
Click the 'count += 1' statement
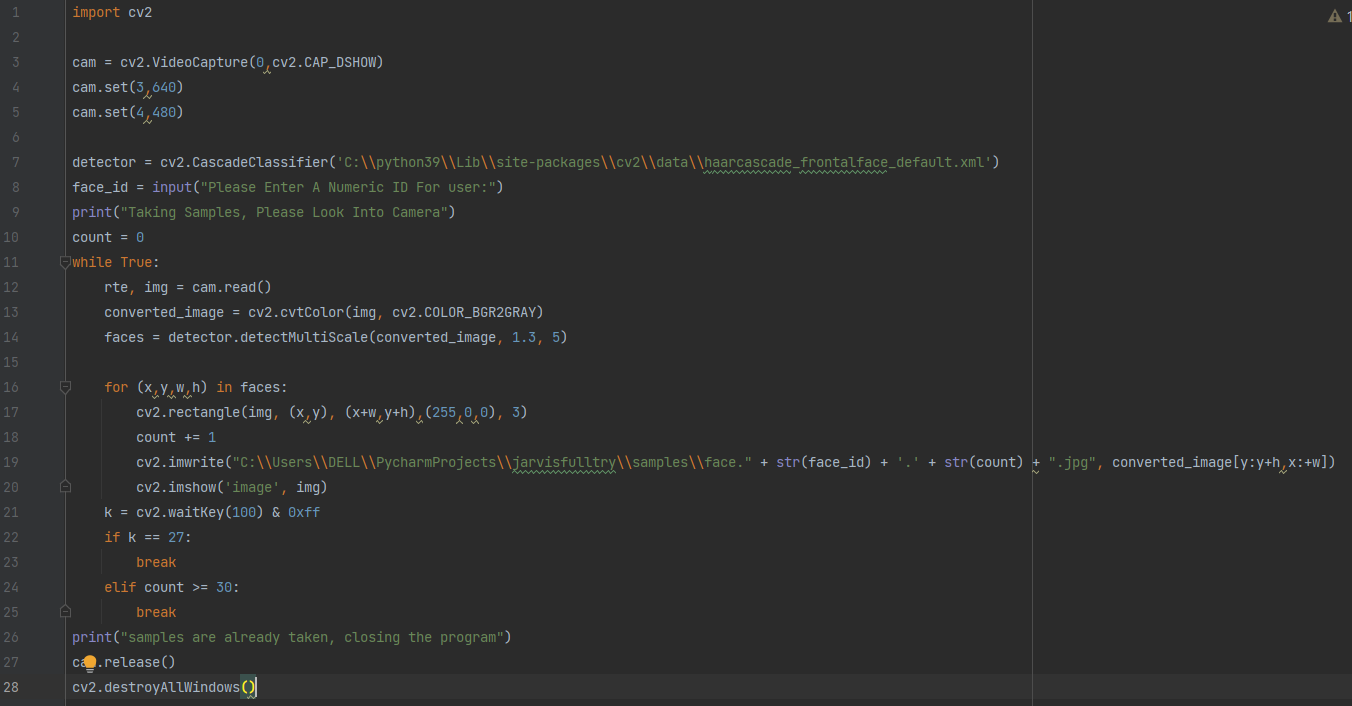click(176, 437)
